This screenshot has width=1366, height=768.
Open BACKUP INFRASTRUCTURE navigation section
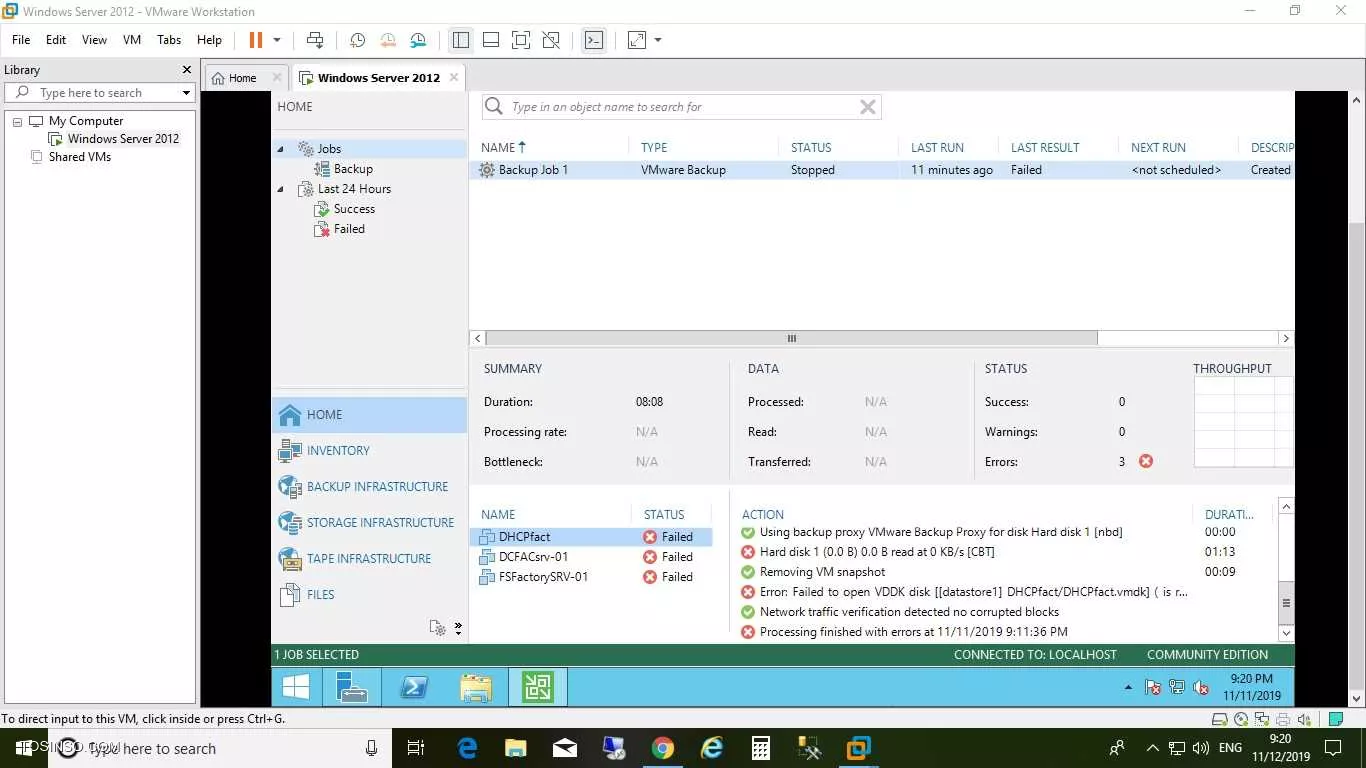click(x=369, y=487)
